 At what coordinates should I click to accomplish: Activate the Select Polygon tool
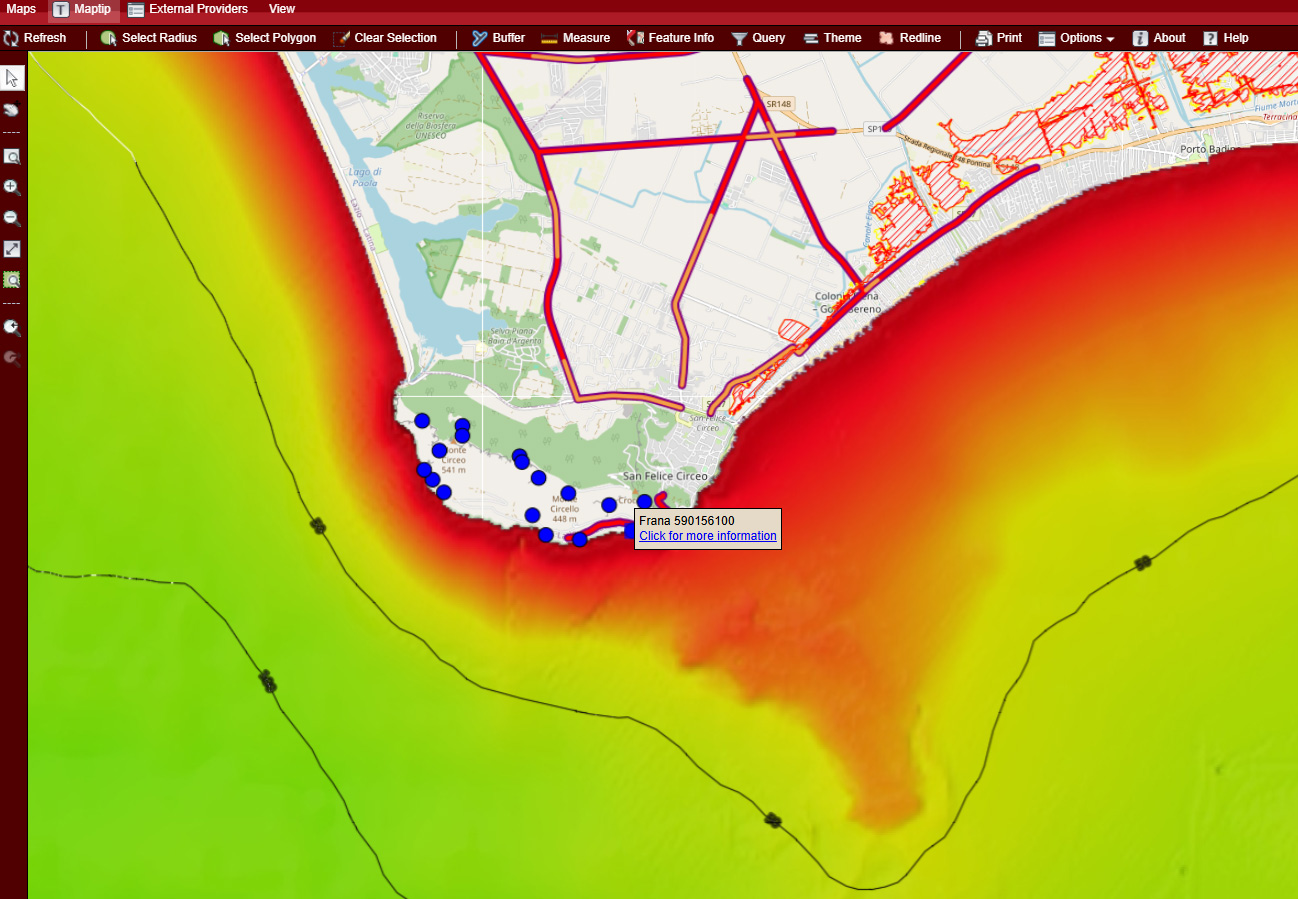coord(265,38)
